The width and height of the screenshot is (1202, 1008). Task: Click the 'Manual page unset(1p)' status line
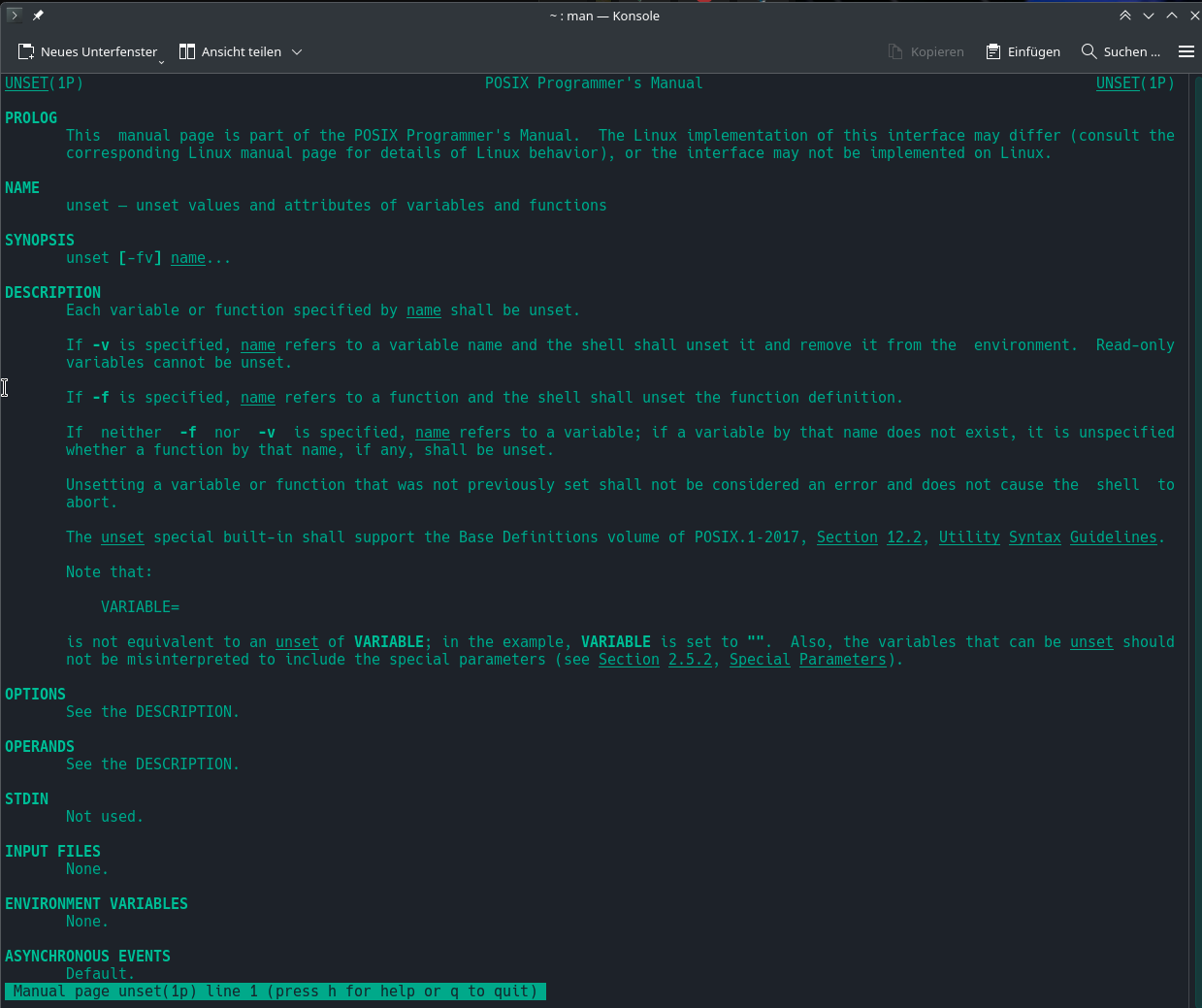coord(276,992)
